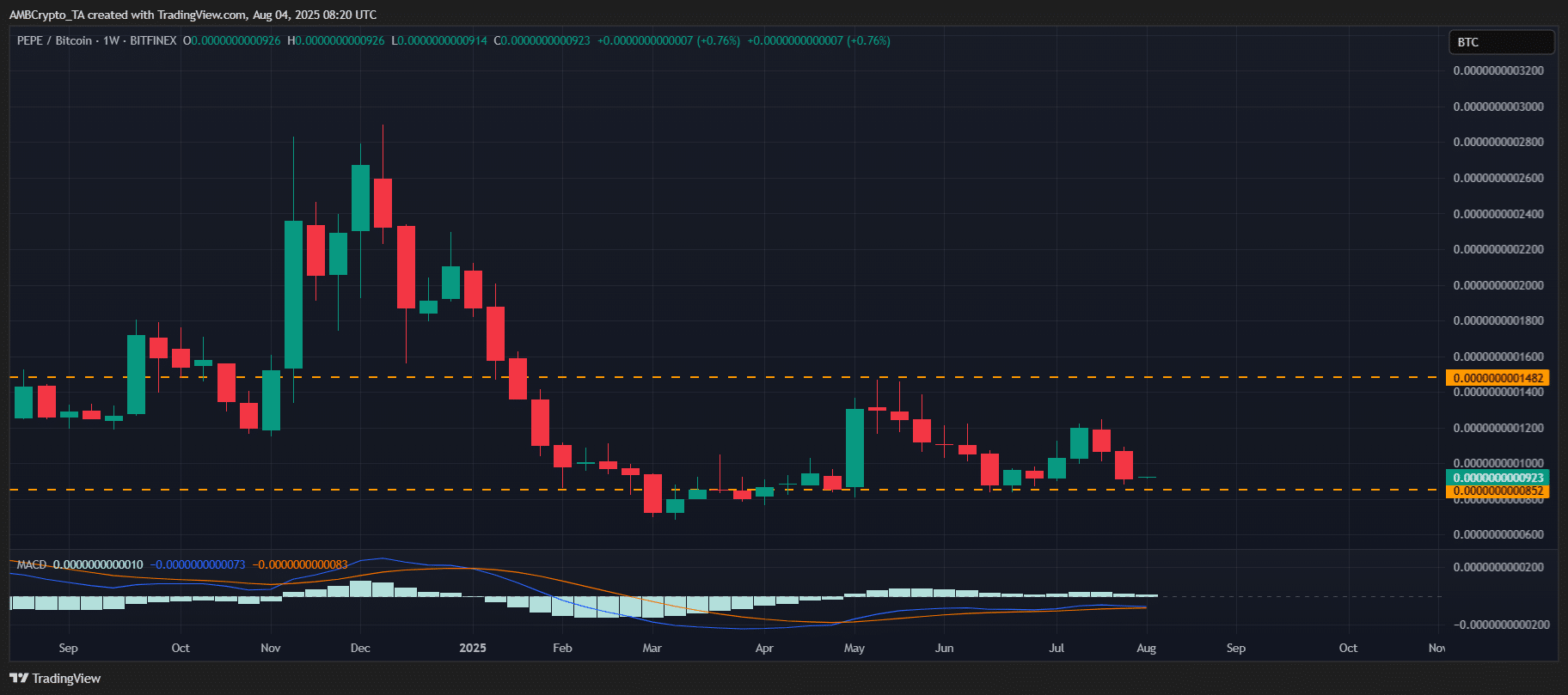The height and width of the screenshot is (695, 1568).
Task: Click the open value O0.0000000000926
Action: pyautogui.click(x=232, y=40)
